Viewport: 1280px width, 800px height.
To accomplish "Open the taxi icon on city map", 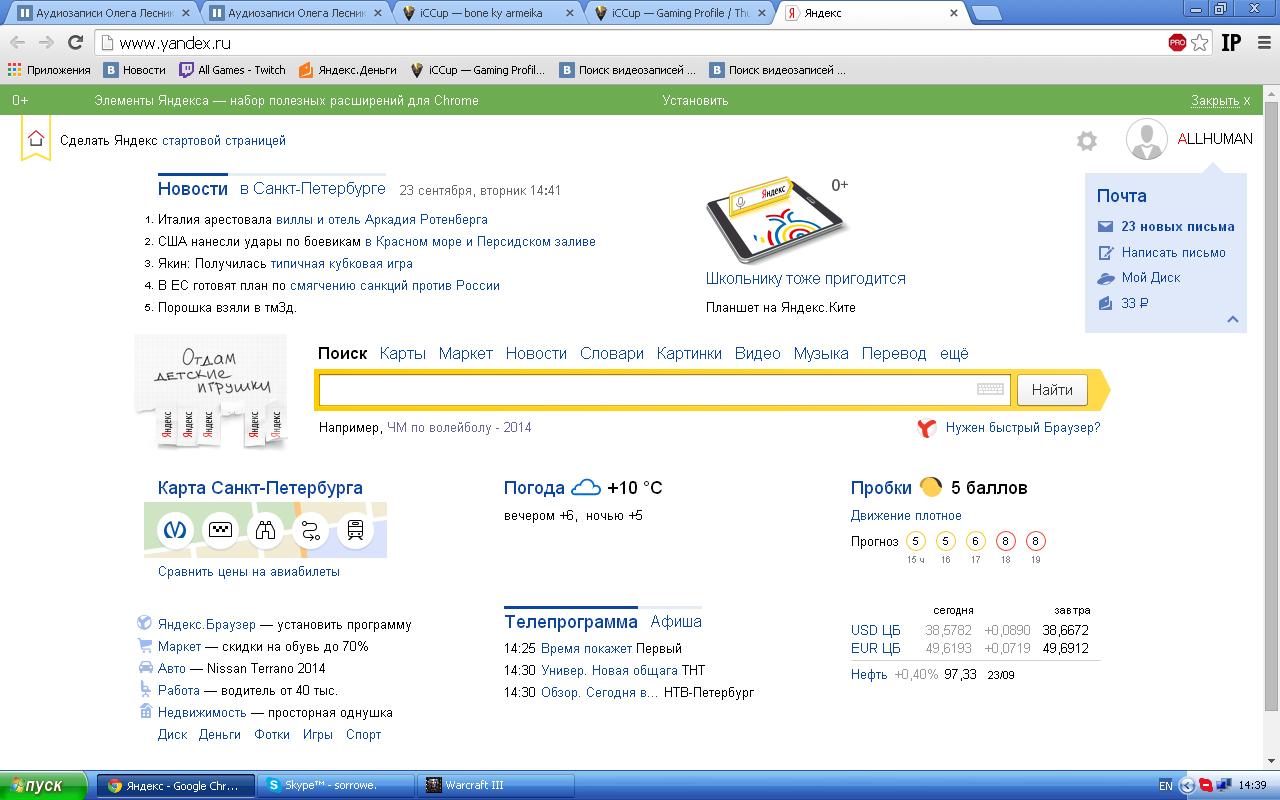I will (221, 530).
